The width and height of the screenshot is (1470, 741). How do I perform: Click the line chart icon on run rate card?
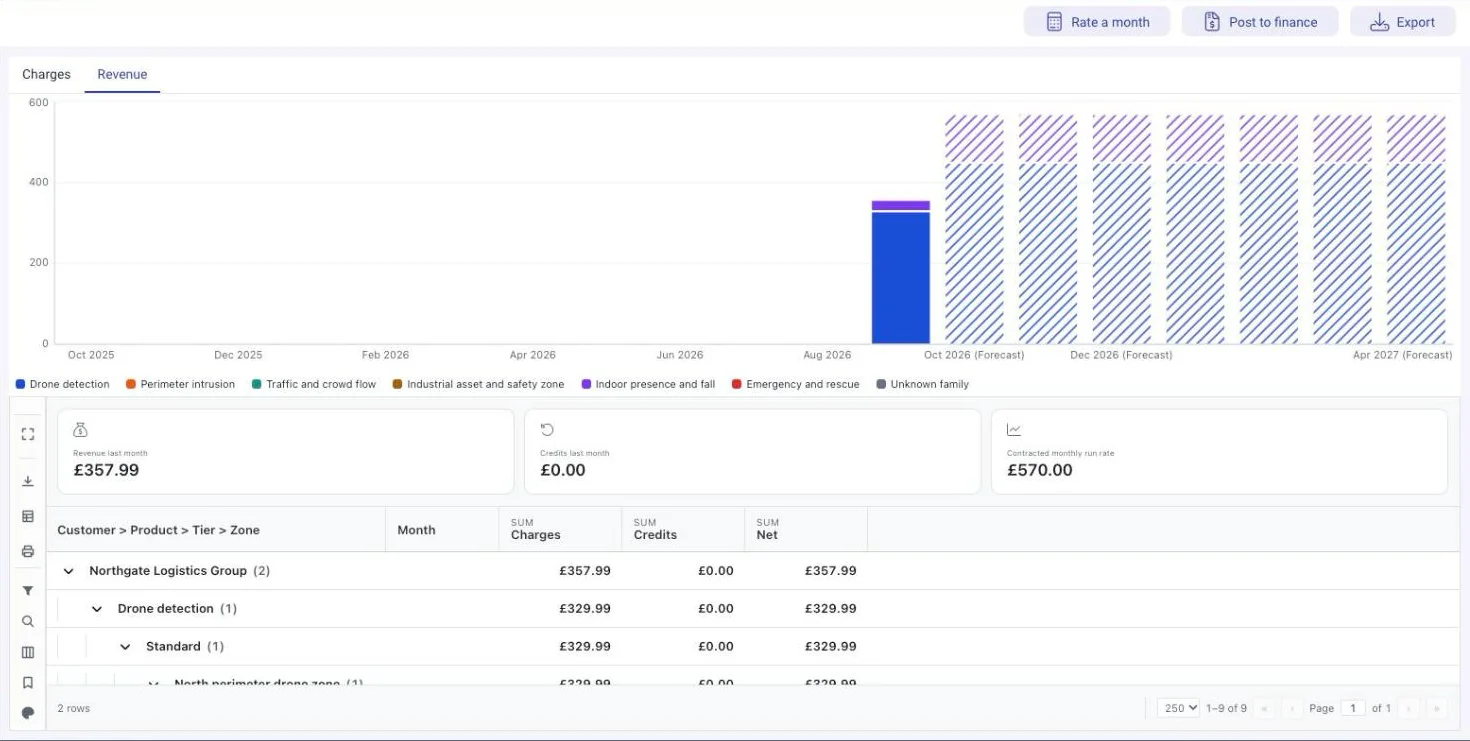click(x=1014, y=430)
